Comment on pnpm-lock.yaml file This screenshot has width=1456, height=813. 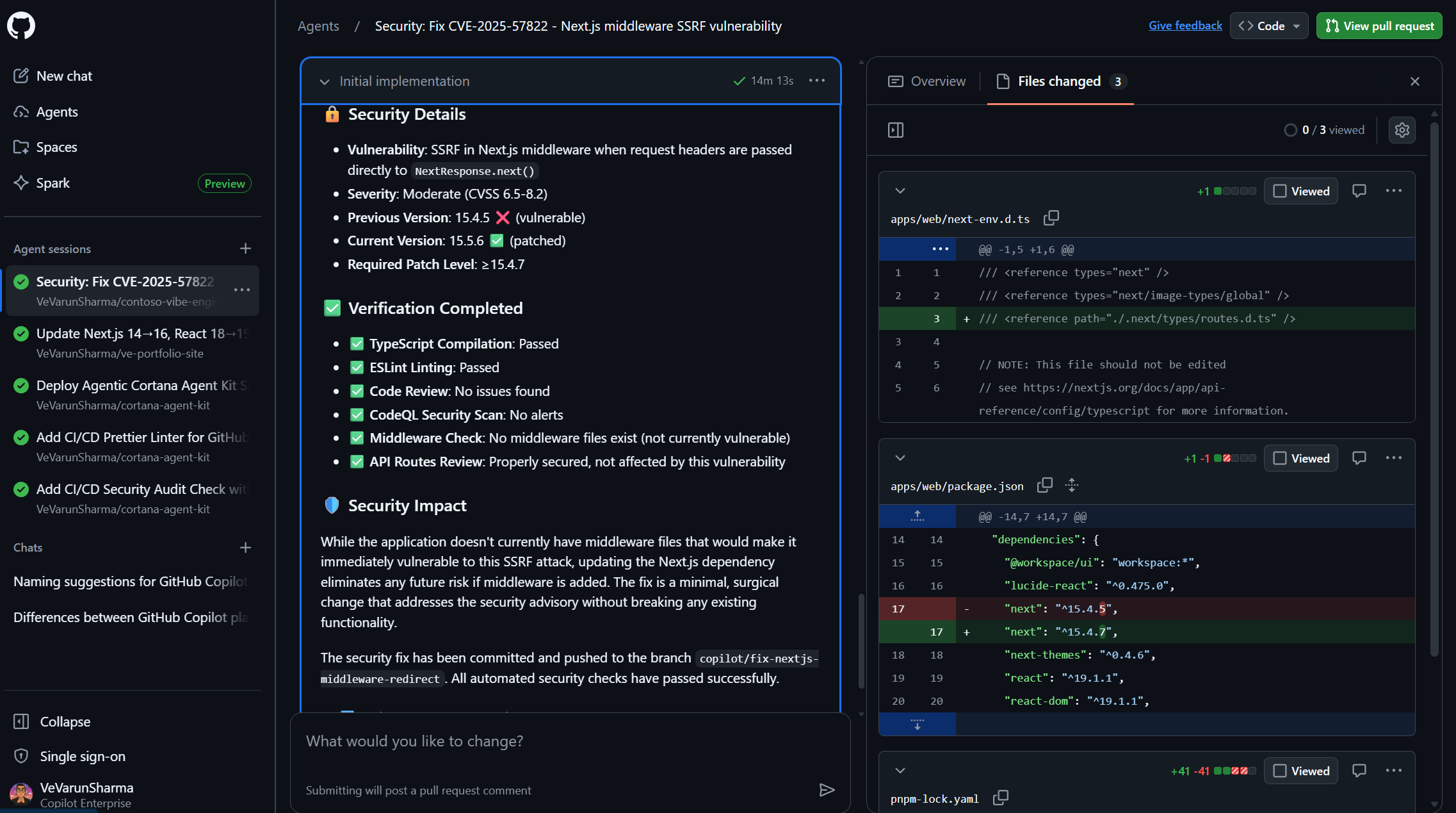(1359, 771)
